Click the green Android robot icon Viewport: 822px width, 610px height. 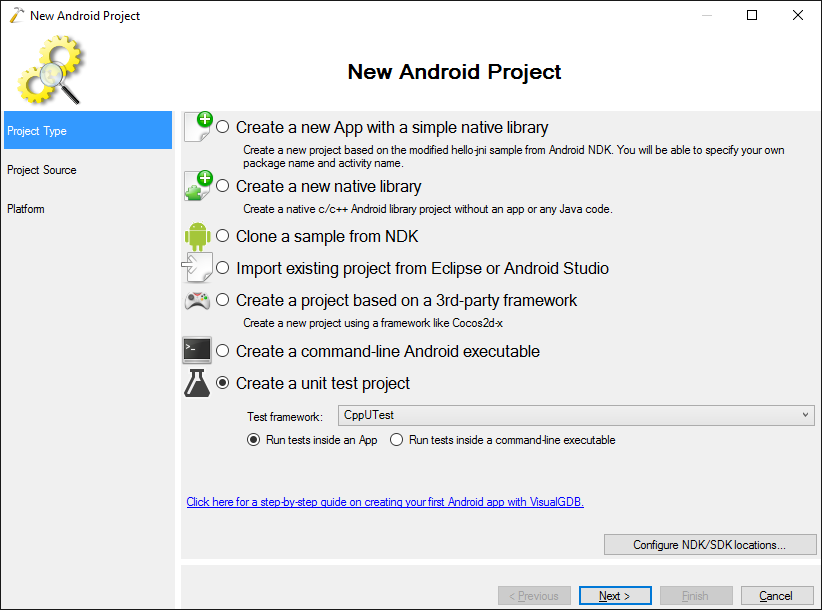pos(198,236)
